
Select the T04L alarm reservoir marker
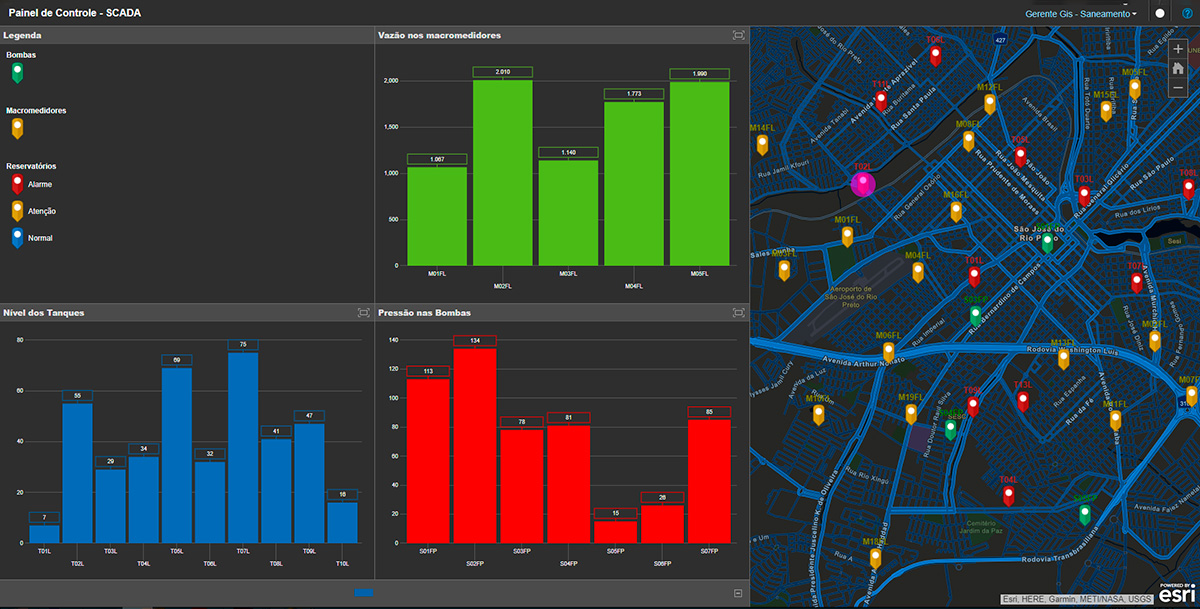click(1008, 495)
